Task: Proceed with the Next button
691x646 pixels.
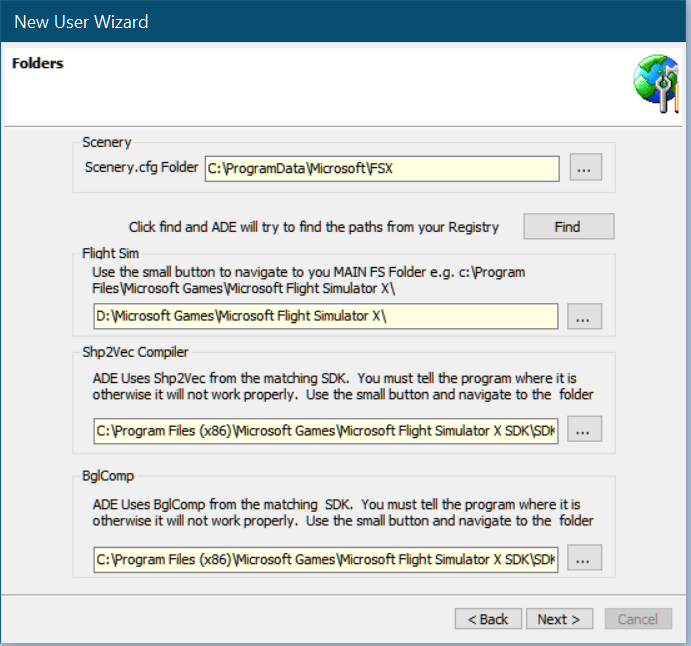Action: tap(559, 619)
